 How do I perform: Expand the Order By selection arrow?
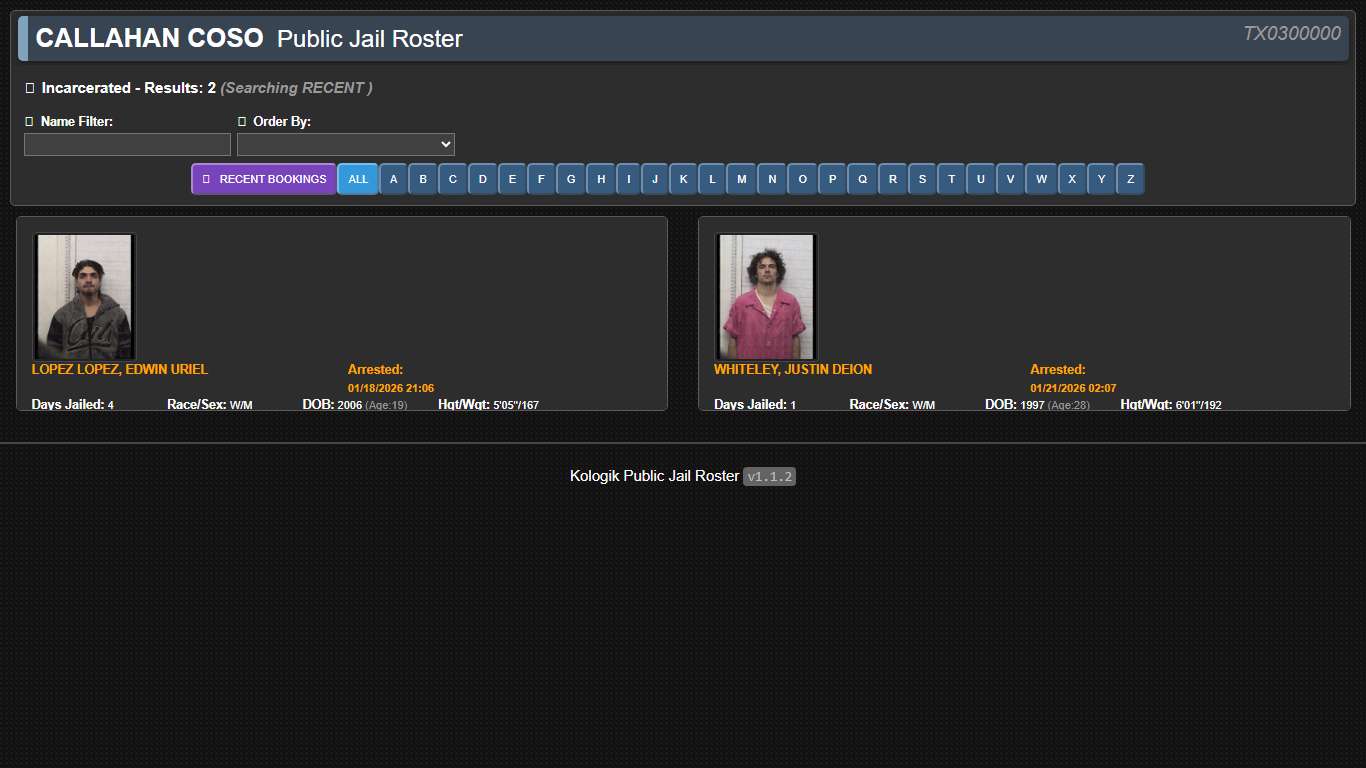(444, 144)
